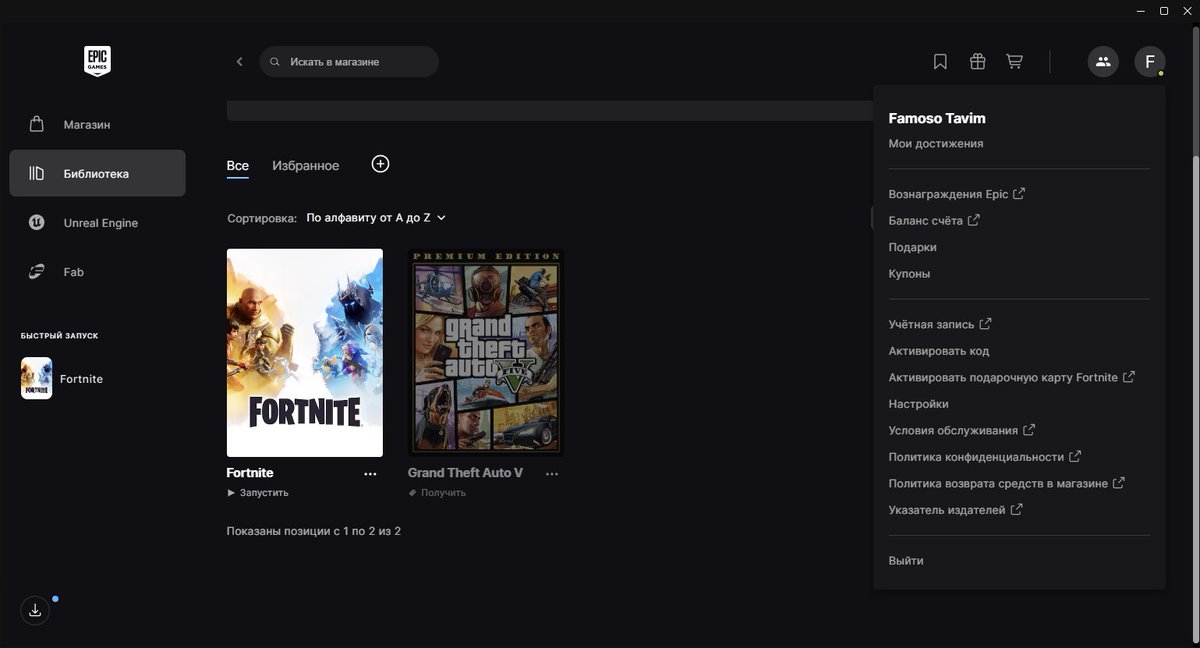Click Выйти to sign out
1200x648 pixels.
(x=906, y=561)
